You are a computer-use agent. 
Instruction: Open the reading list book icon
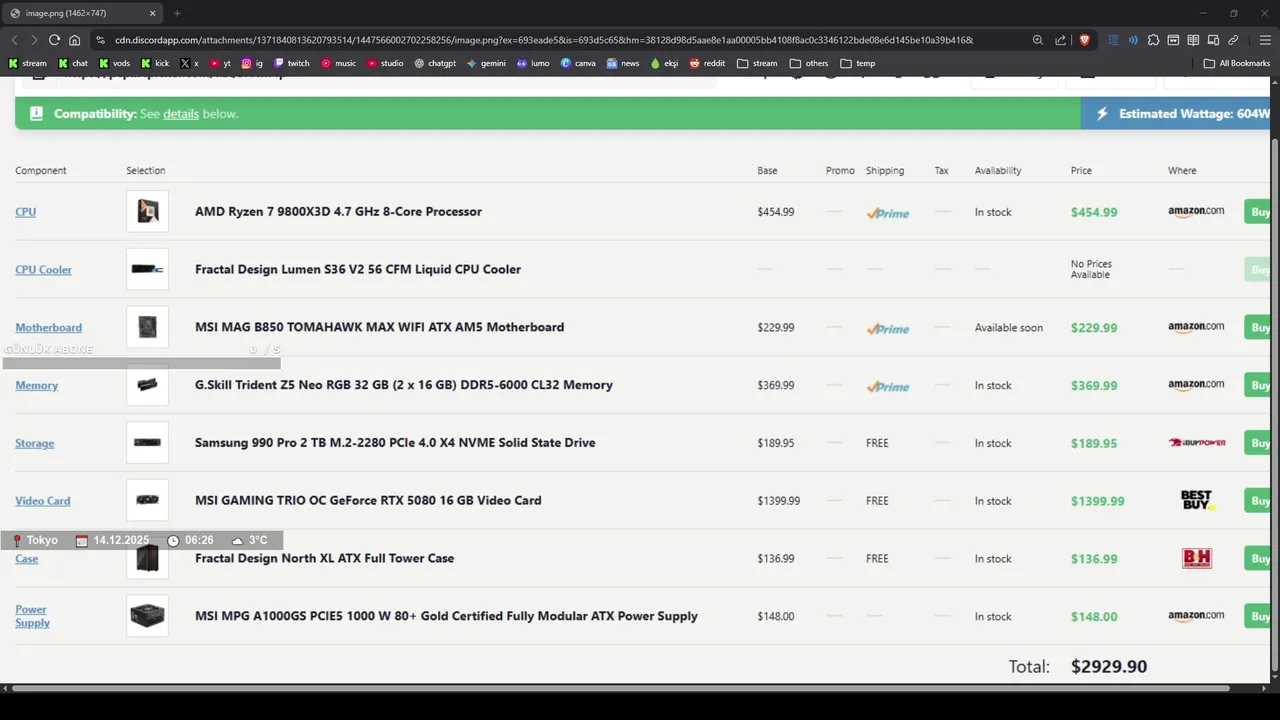click(x=1193, y=40)
